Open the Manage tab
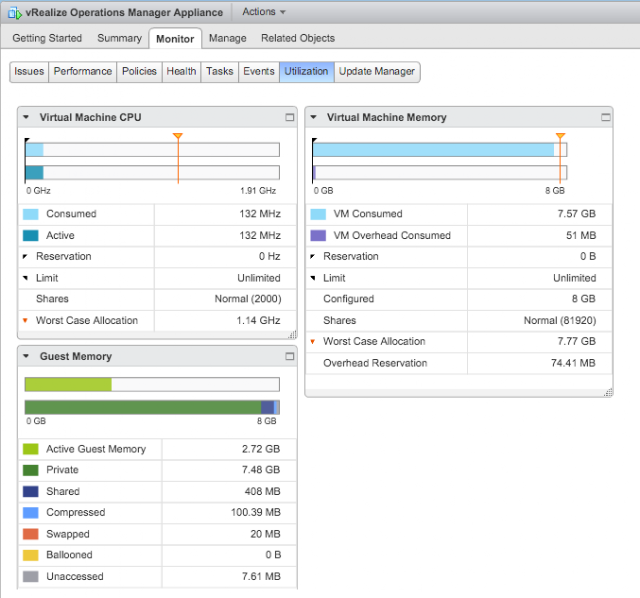 coord(227,38)
